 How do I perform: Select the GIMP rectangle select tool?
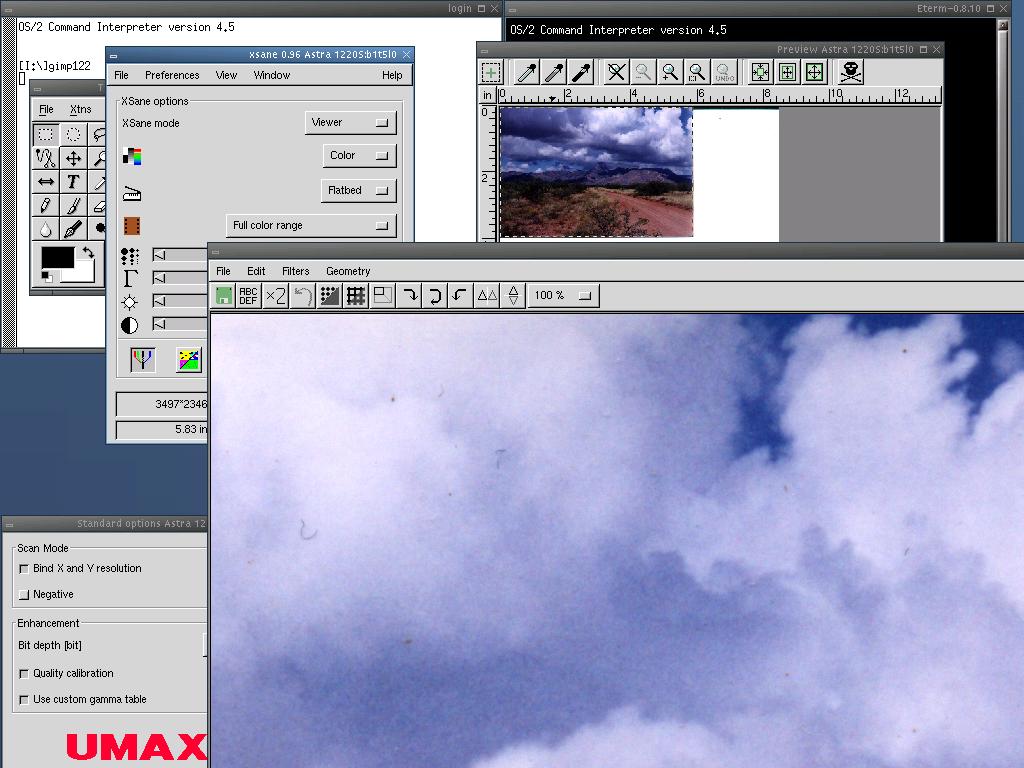coord(46,135)
